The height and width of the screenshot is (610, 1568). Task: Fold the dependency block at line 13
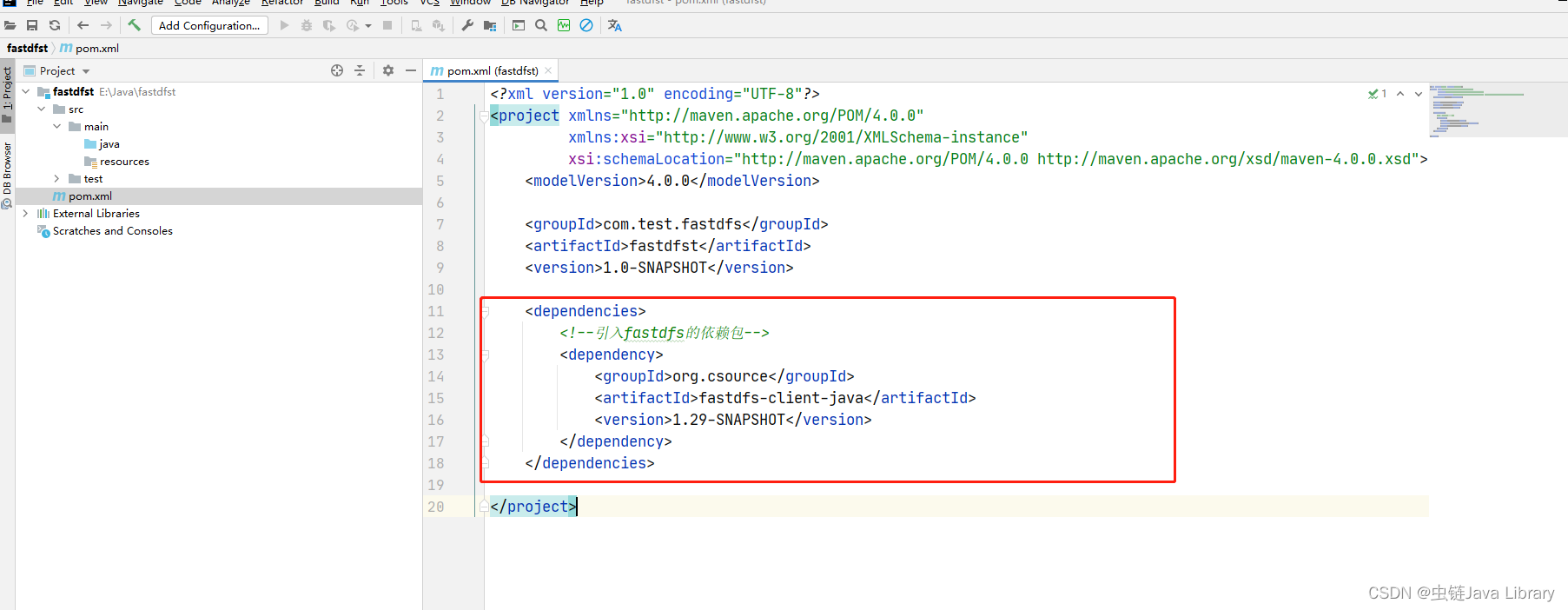coord(485,355)
